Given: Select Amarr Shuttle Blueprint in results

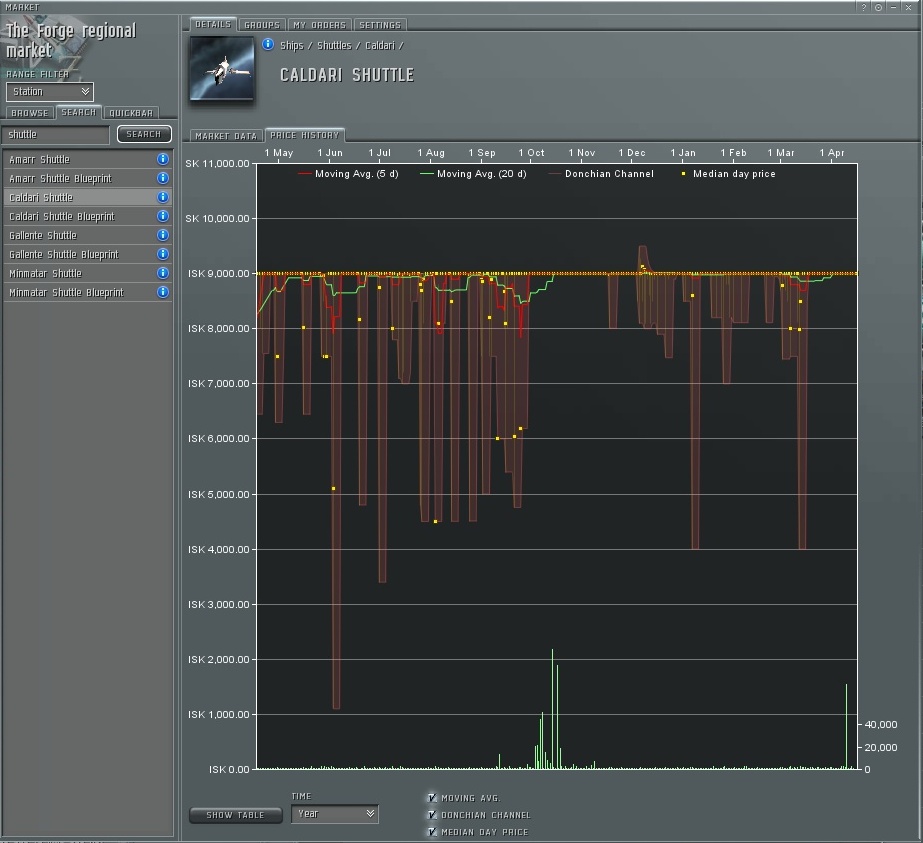Looking at the screenshot, I should pos(88,178).
